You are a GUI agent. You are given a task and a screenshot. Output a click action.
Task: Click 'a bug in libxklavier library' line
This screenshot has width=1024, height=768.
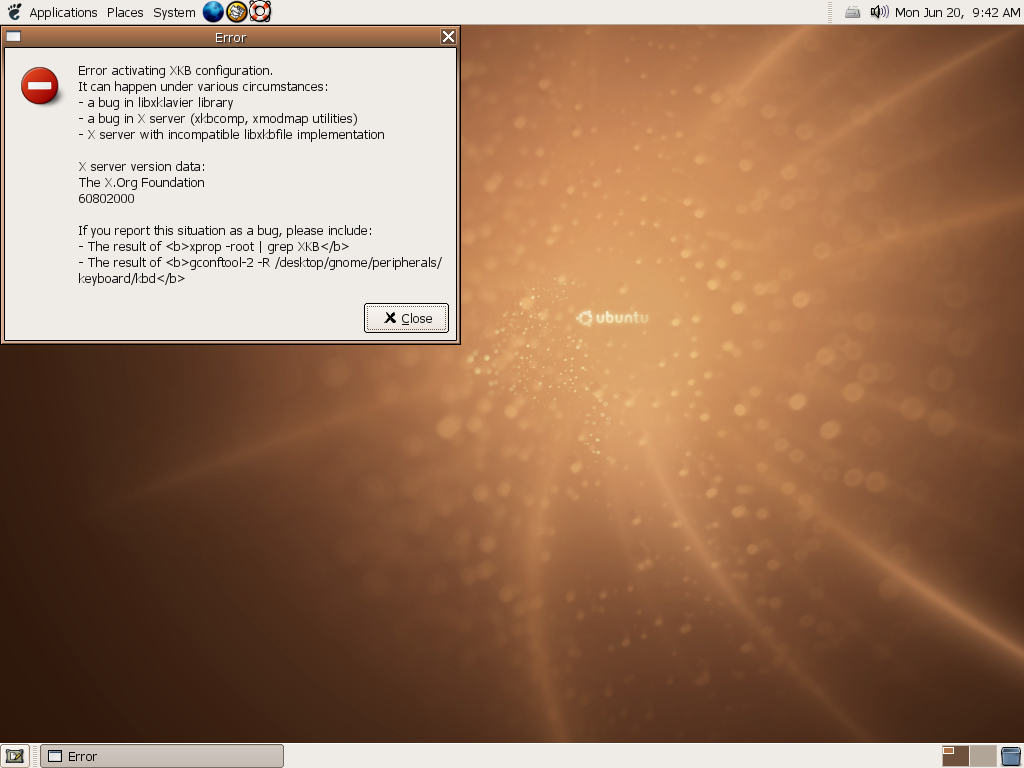[x=155, y=103]
